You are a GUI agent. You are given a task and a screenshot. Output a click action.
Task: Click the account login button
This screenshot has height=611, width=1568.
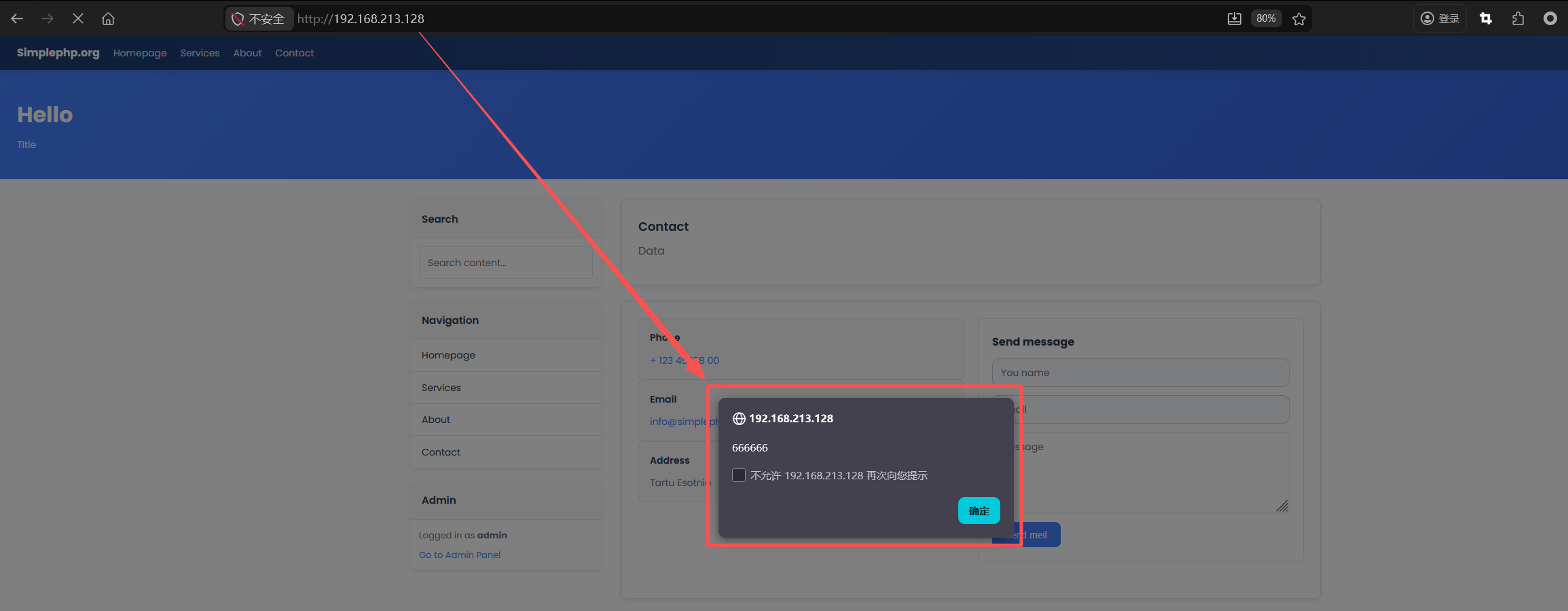click(x=1440, y=19)
